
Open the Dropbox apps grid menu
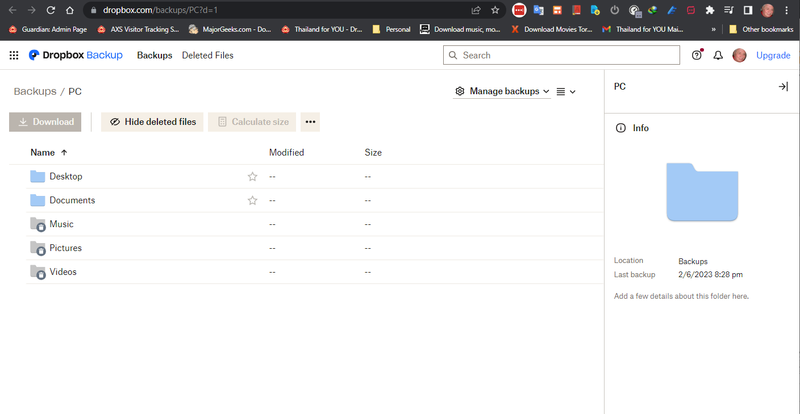point(14,55)
